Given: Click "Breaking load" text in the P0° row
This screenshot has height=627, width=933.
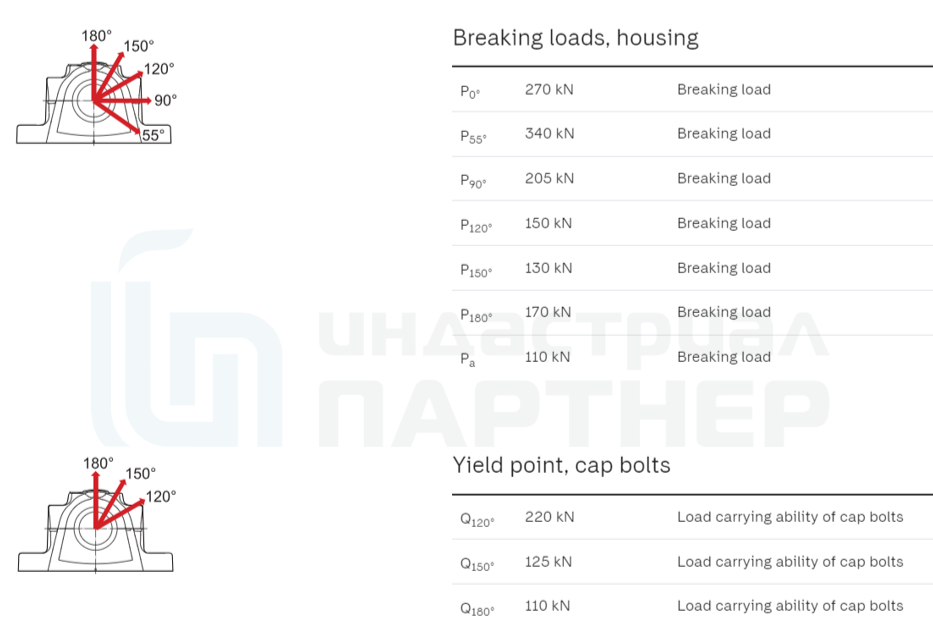Looking at the screenshot, I should pos(723,89).
